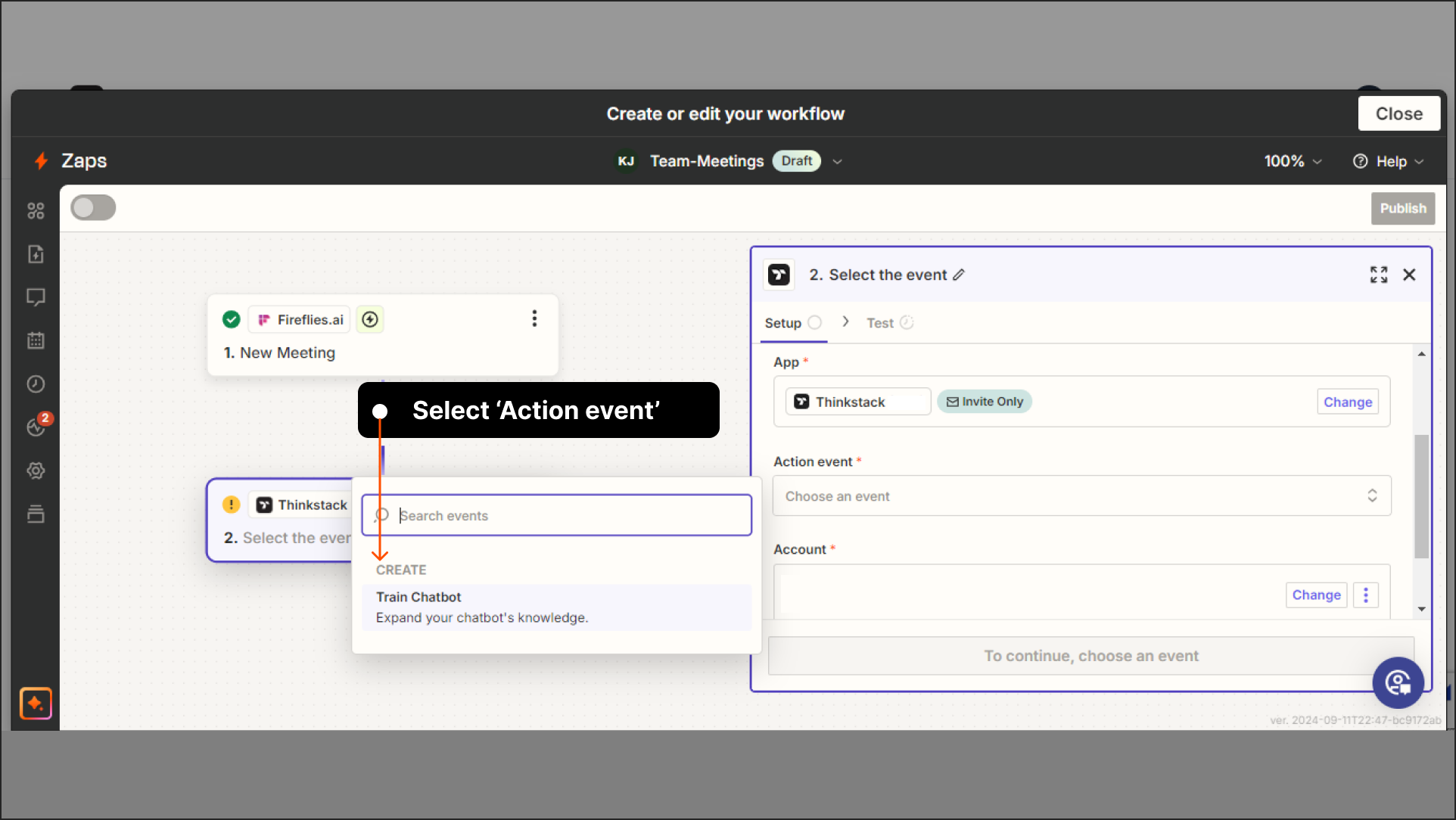Viewport: 1456px width, 820px height.
Task: Click the yellow warning icon on Thinkstack step
Action: 232,505
